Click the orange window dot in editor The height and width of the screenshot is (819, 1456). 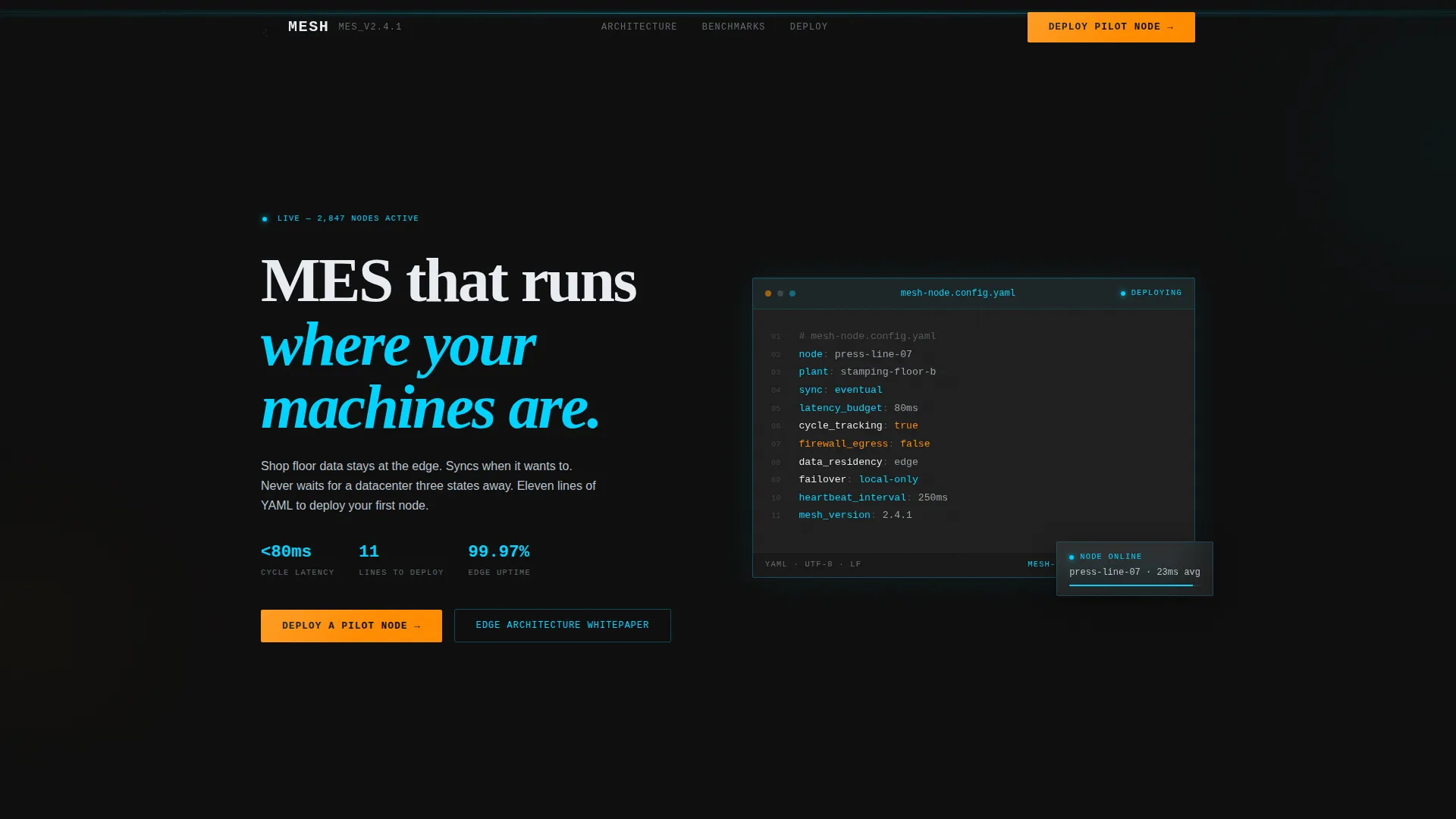point(768,293)
